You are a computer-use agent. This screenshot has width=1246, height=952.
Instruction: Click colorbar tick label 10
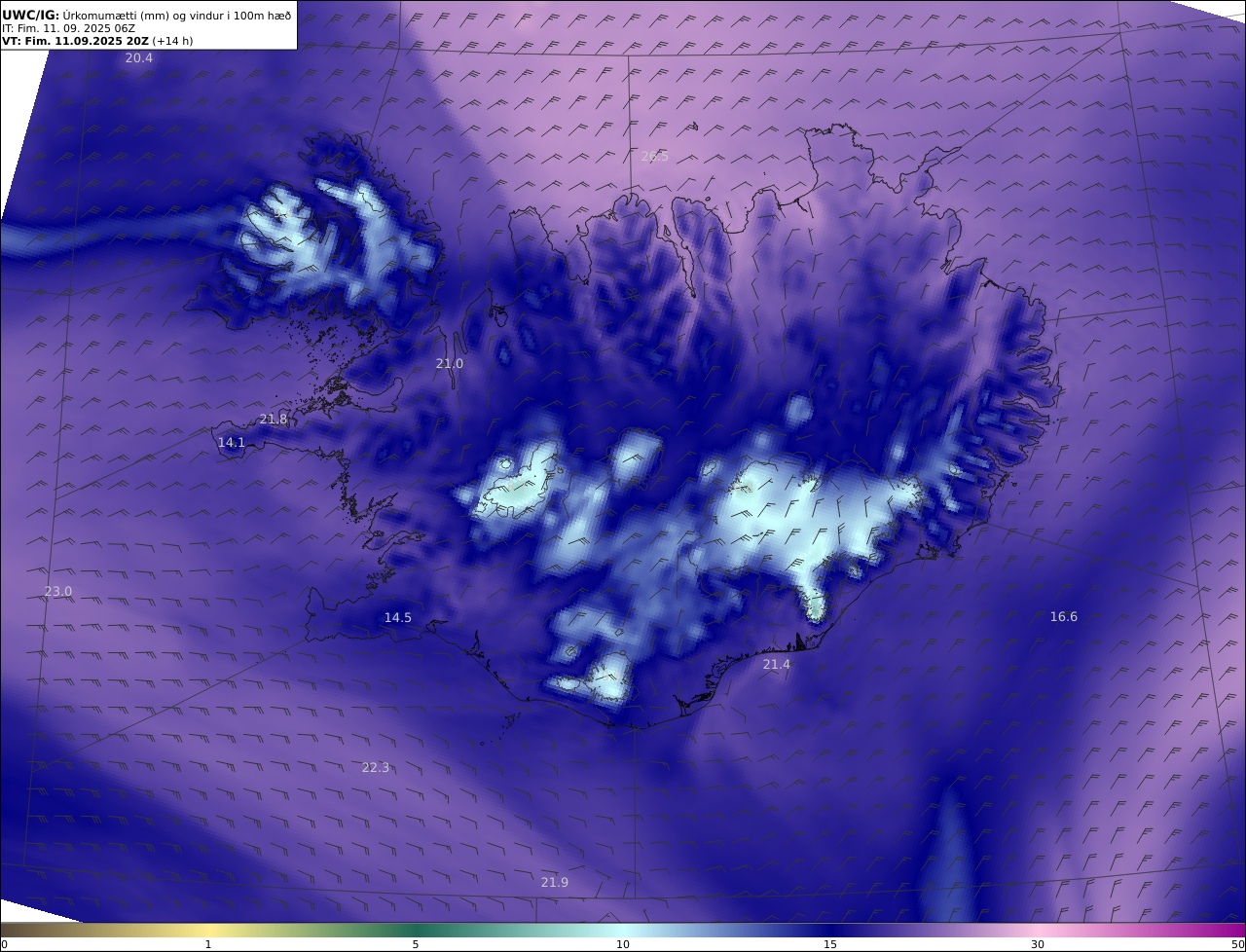[623, 944]
